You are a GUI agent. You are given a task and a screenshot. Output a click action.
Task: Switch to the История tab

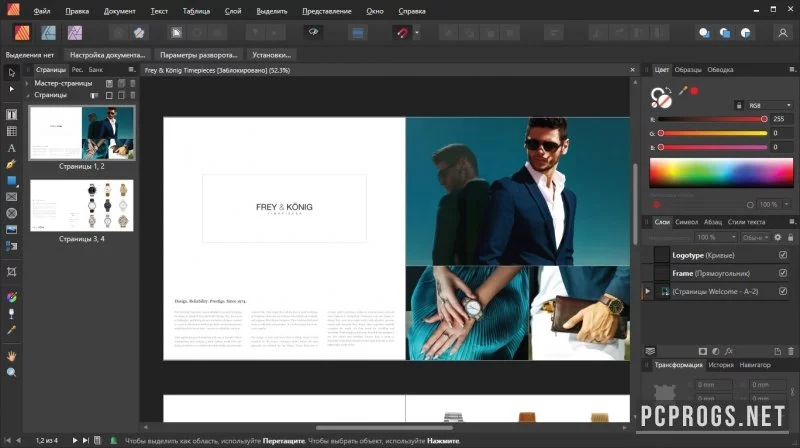tap(721, 365)
